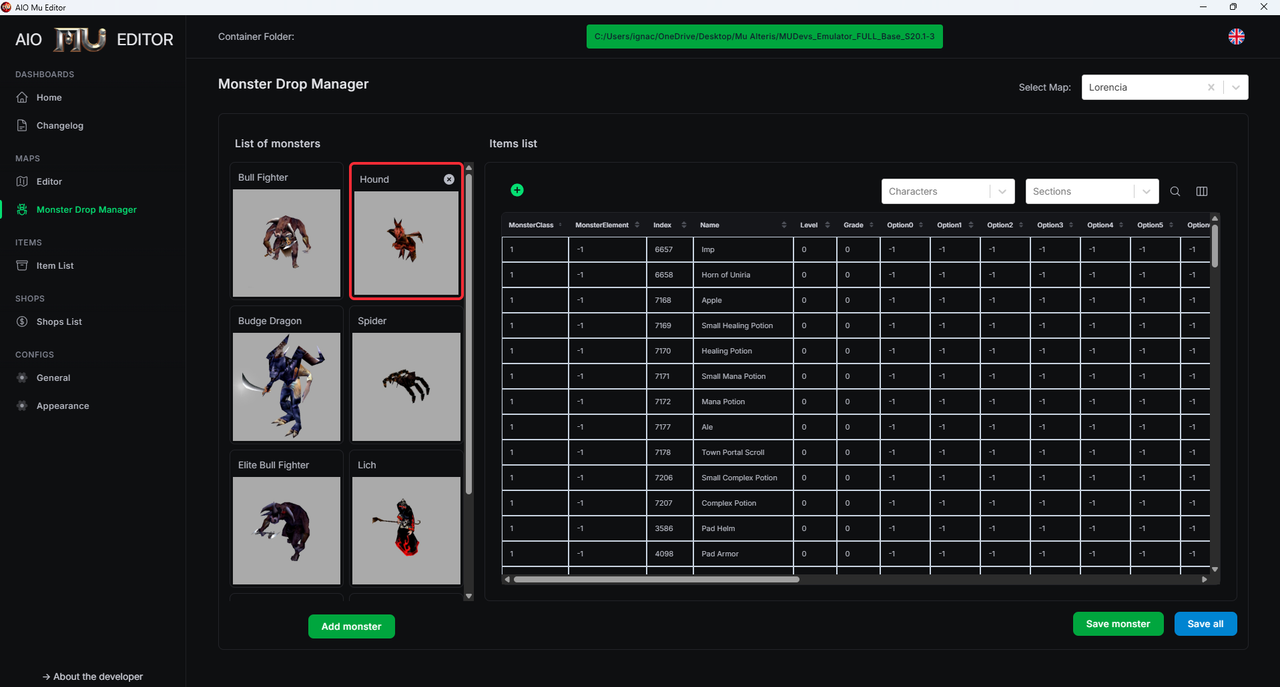Screen dimensions: 1280x687
Task: Click the Imp name cell
Action: 744,249
